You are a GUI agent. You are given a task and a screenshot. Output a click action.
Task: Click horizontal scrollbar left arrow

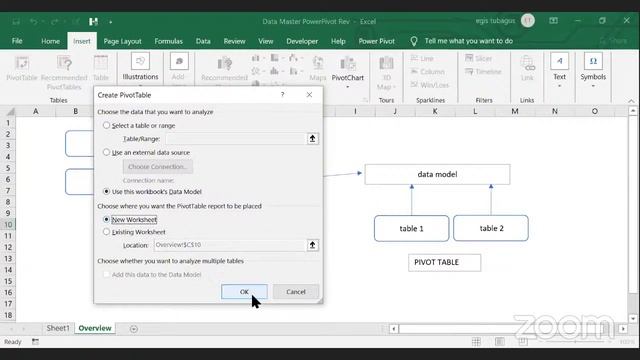pyautogui.click(x=393, y=329)
